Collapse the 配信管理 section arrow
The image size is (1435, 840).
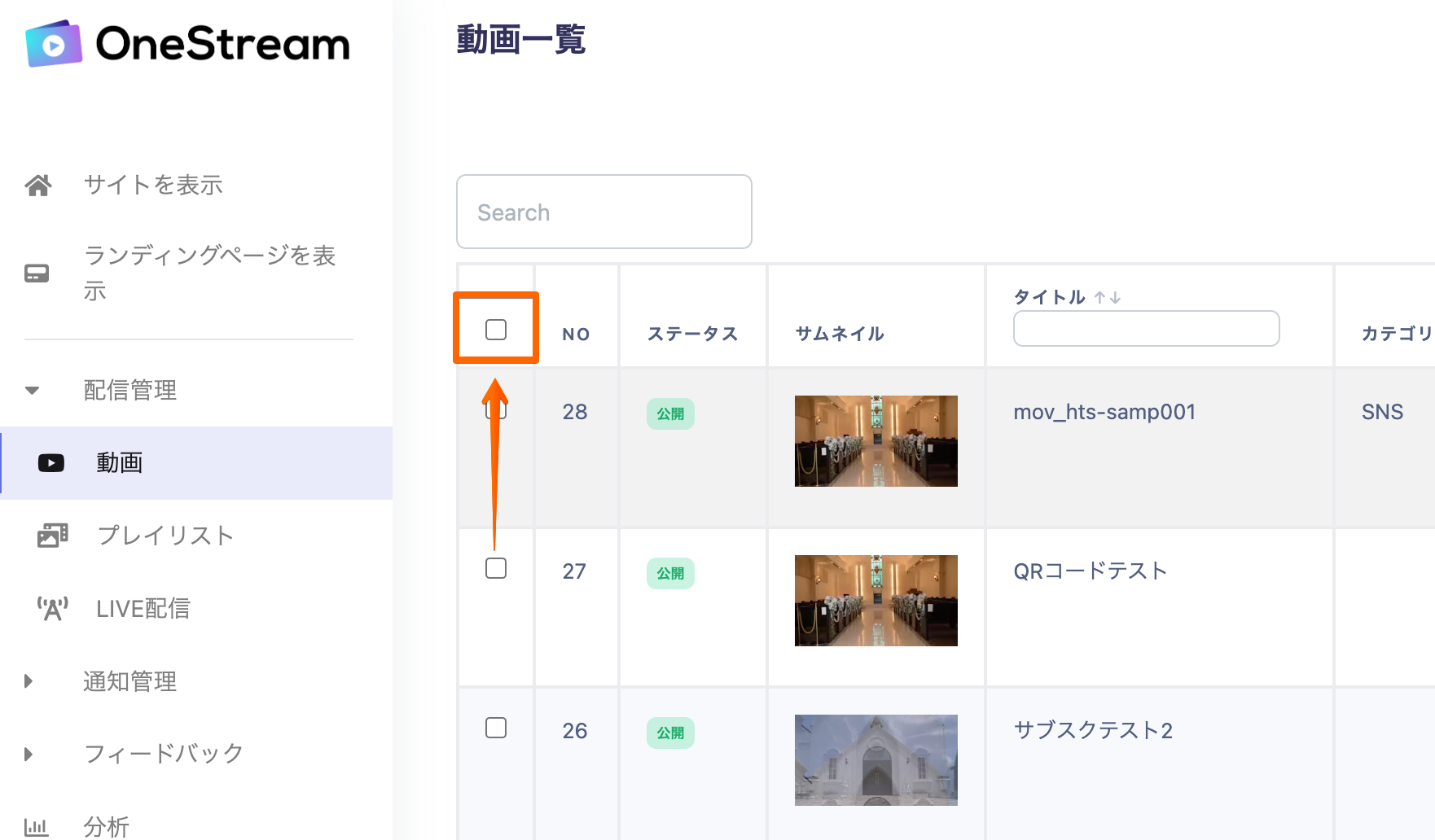point(33,391)
